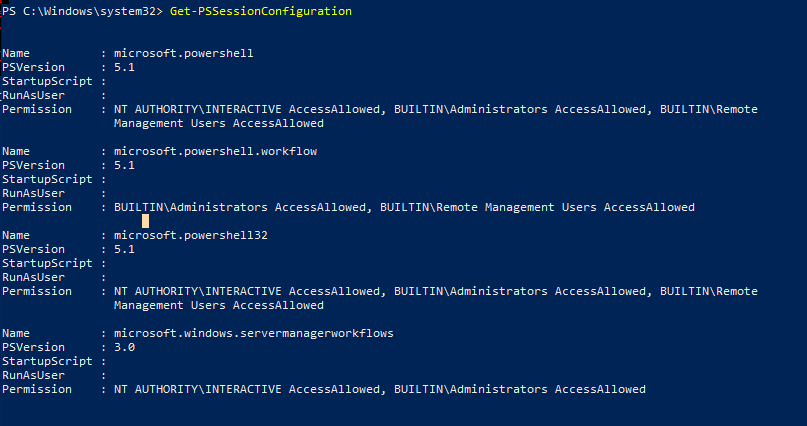Click the blinking cursor block below Permission
The width and height of the screenshot is (807, 426).
click(146, 221)
